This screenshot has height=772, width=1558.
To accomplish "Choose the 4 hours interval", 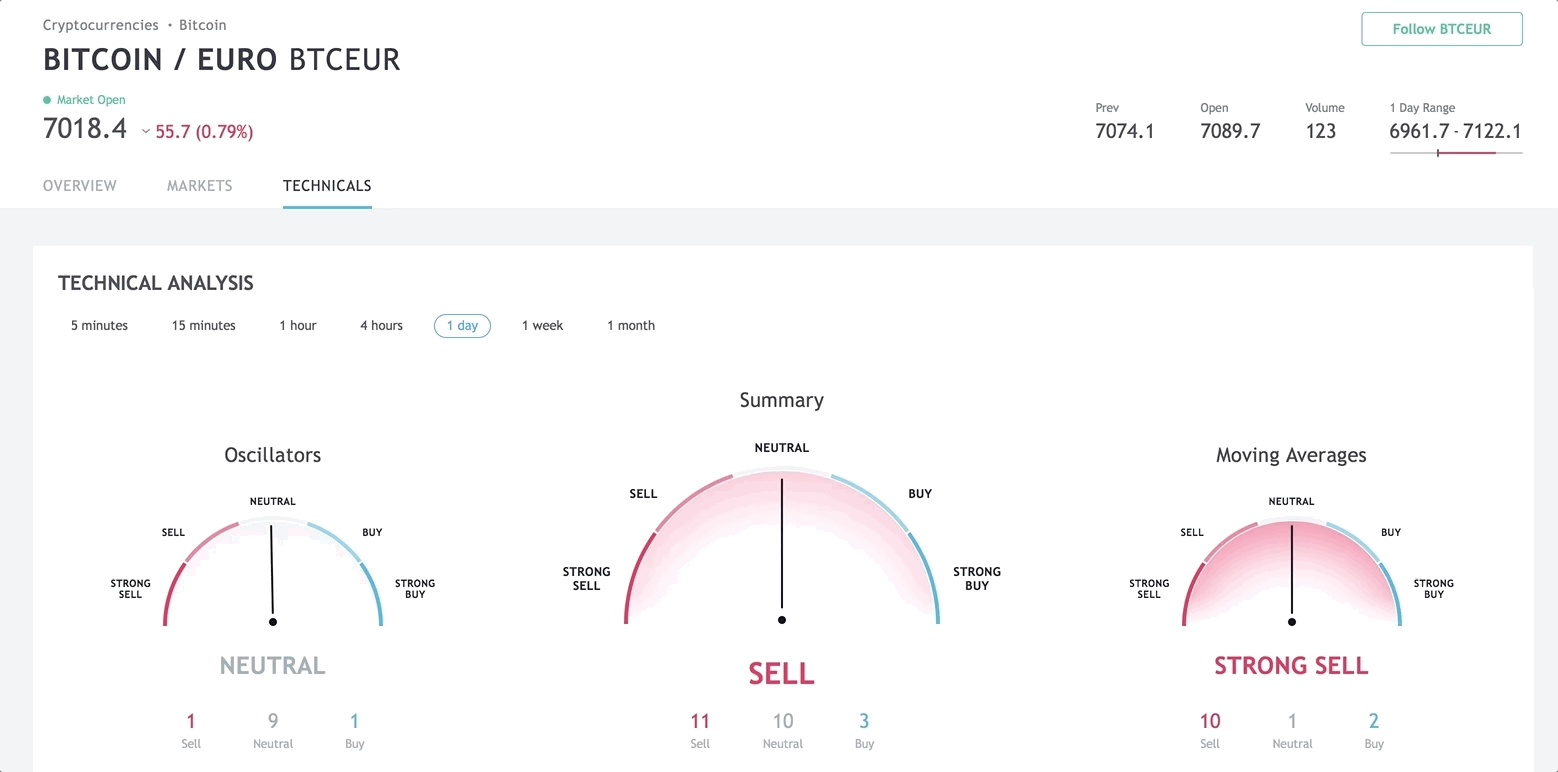I will click(x=381, y=326).
